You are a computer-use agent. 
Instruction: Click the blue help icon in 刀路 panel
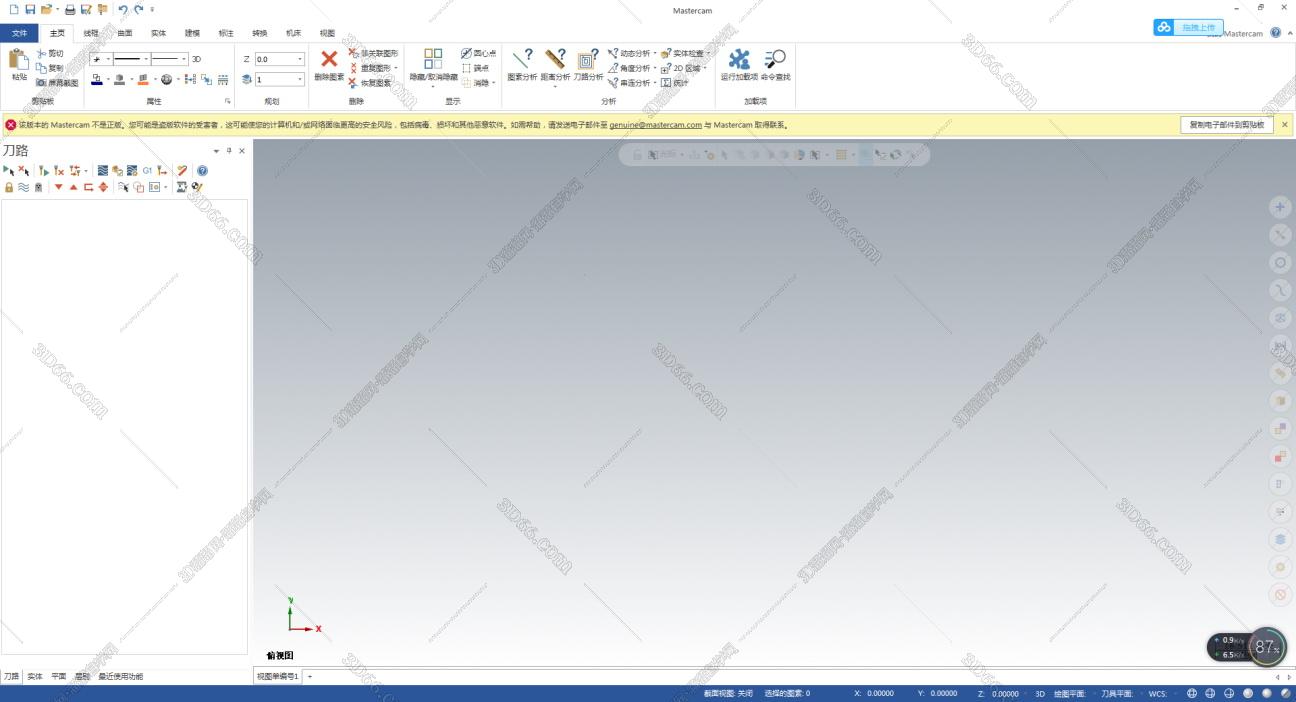tap(202, 171)
